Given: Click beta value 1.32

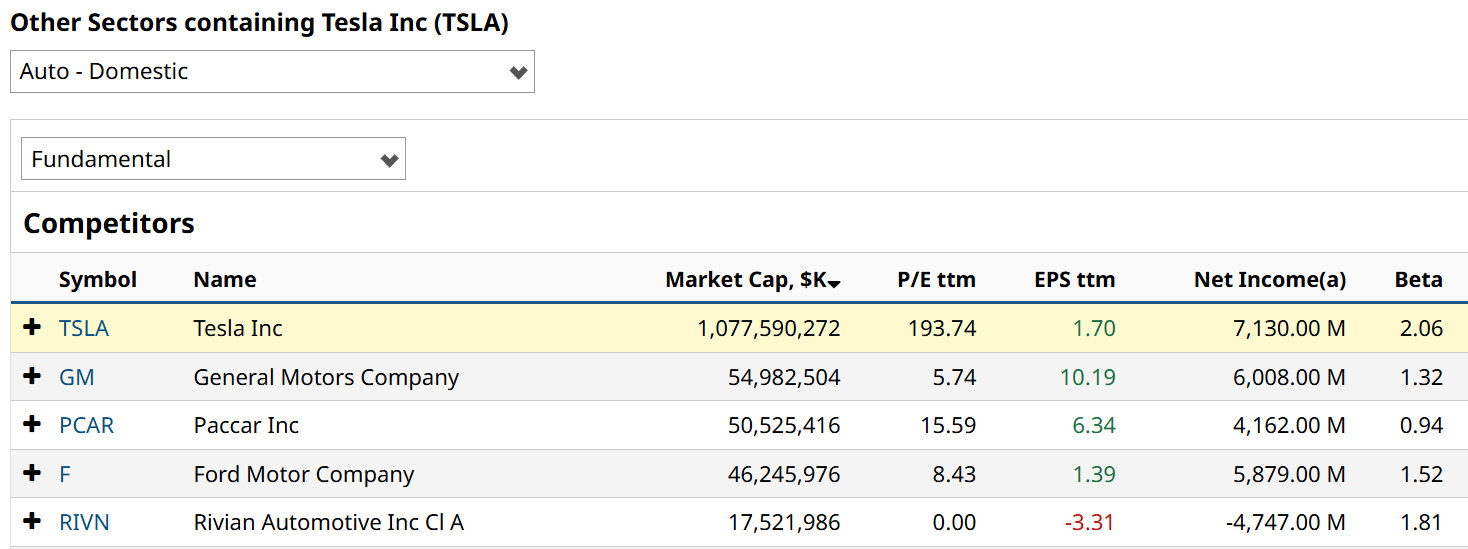Looking at the screenshot, I should pos(1422,377).
